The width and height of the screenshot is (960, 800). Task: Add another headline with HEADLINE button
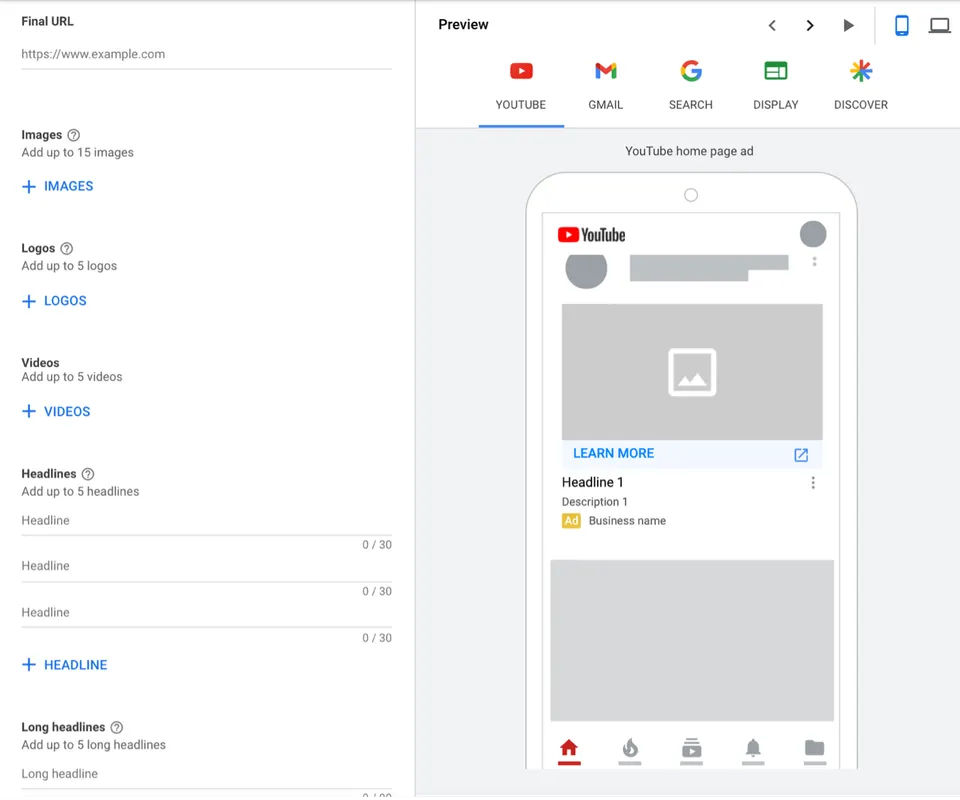point(64,665)
